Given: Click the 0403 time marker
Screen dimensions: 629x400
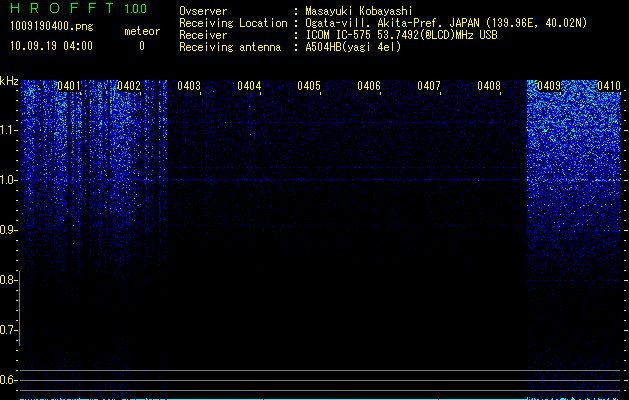Looking at the screenshot, I should [x=189, y=86].
